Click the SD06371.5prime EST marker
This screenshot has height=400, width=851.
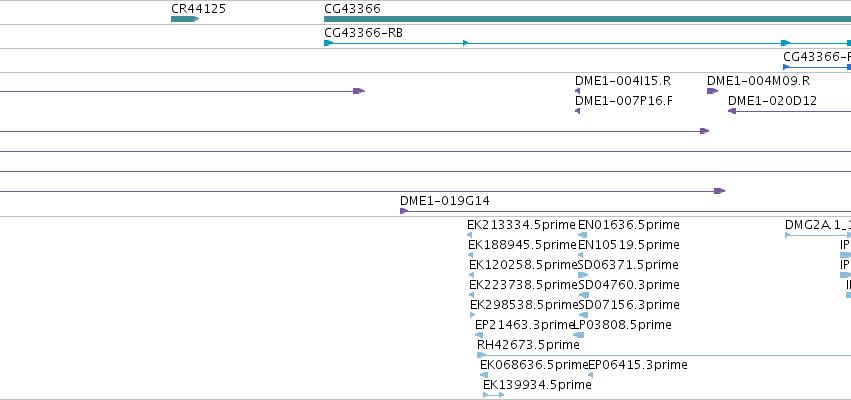coord(583,275)
